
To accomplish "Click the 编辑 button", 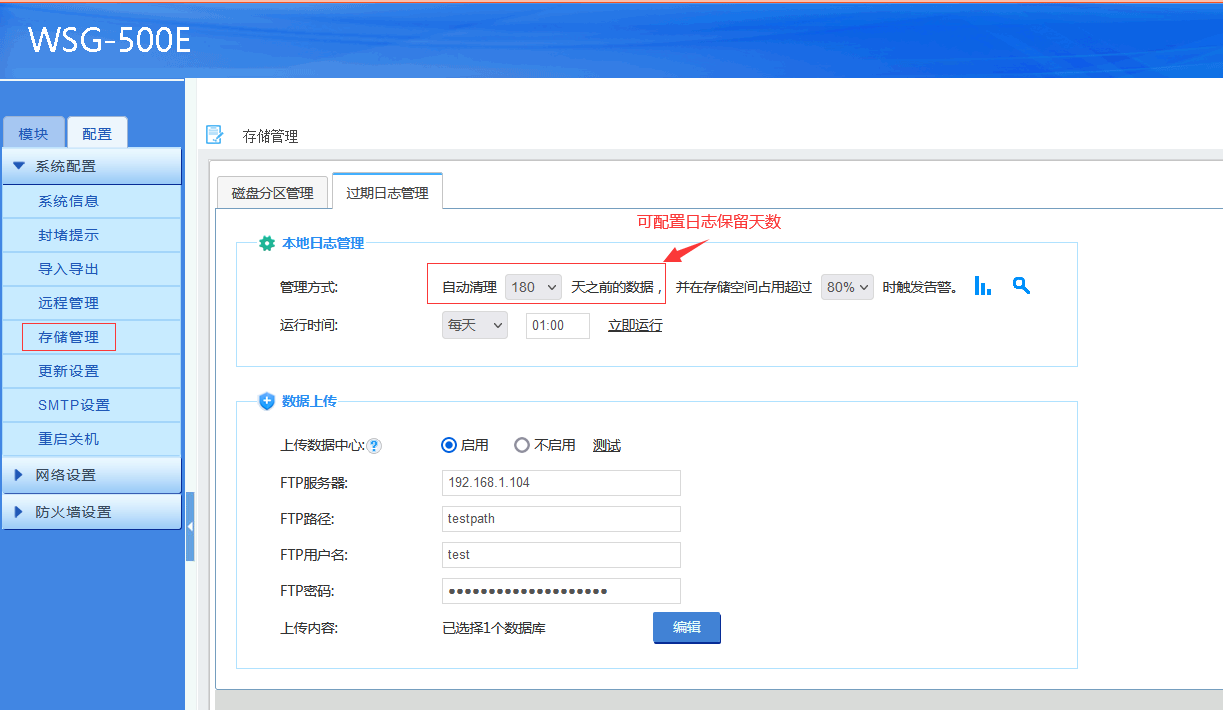I will [x=686, y=627].
